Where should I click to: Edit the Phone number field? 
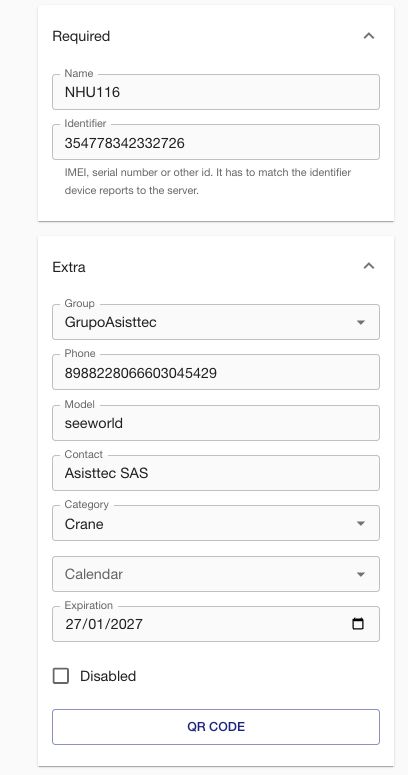coord(216,372)
